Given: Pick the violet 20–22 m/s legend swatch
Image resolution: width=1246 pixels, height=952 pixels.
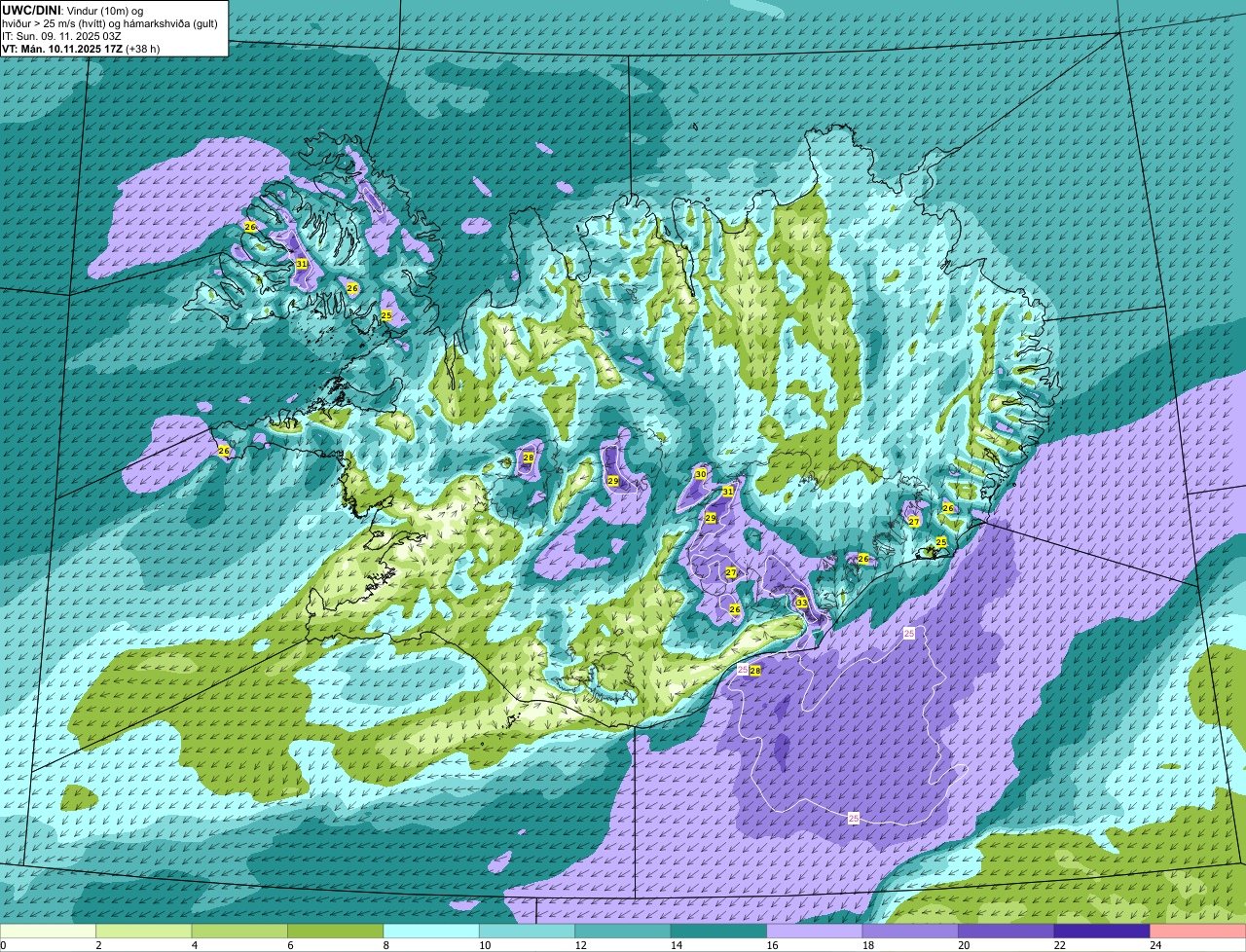Looking at the screenshot, I should point(1008,932).
